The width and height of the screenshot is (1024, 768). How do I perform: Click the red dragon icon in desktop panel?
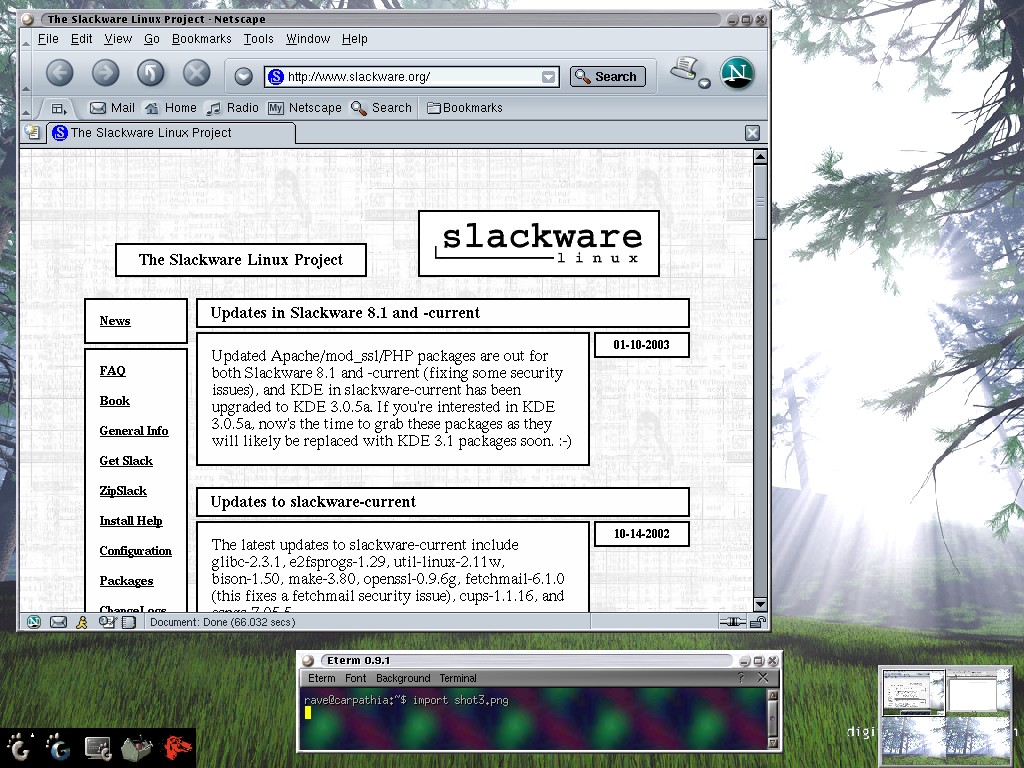click(x=177, y=748)
